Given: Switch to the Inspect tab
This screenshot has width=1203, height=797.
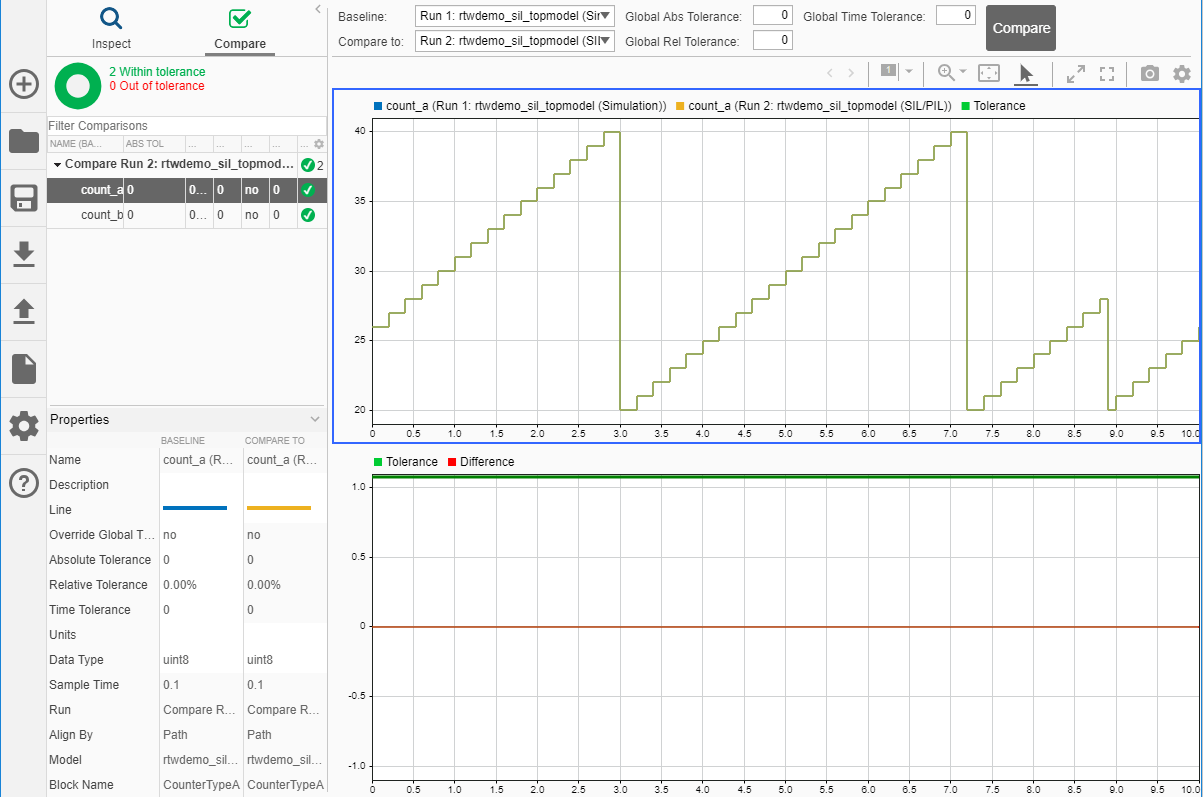Looking at the screenshot, I should click(x=111, y=28).
